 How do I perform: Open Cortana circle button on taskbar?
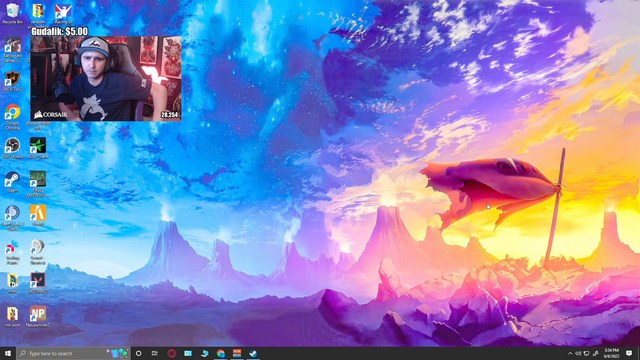[x=138, y=353]
